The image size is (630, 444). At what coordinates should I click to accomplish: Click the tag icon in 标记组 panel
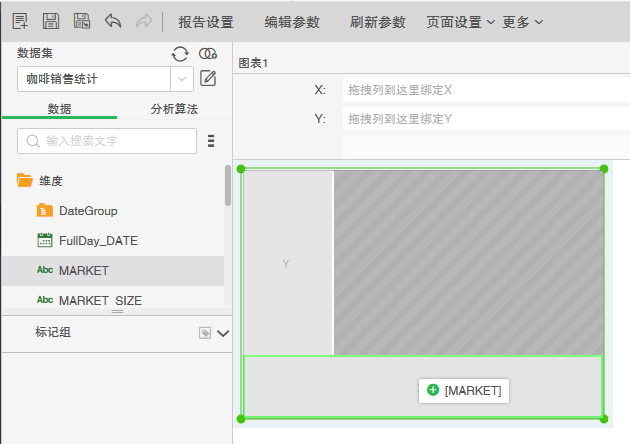point(205,333)
